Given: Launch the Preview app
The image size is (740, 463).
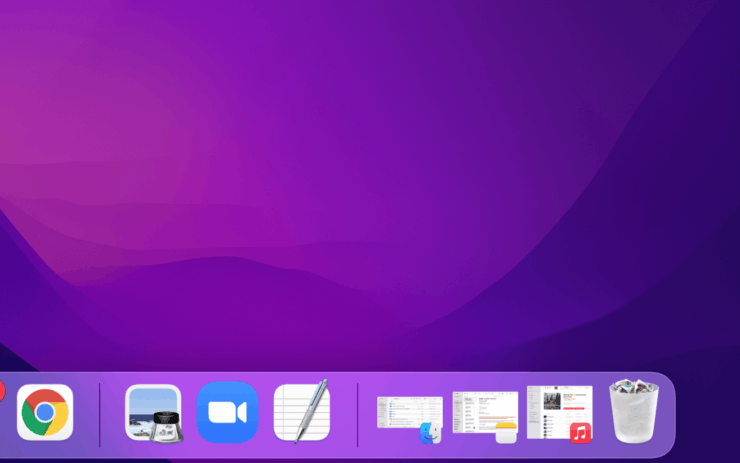Looking at the screenshot, I should [x=153, y=412].
